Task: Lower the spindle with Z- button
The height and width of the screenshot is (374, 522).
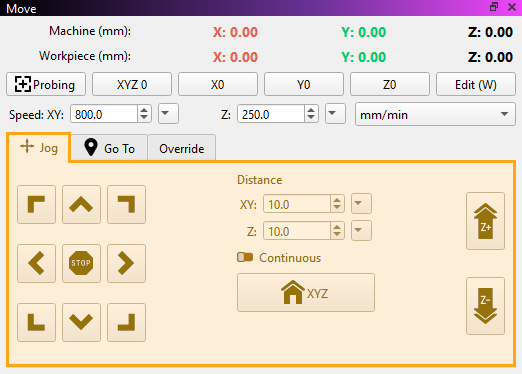Action: (x=485, y=306)
